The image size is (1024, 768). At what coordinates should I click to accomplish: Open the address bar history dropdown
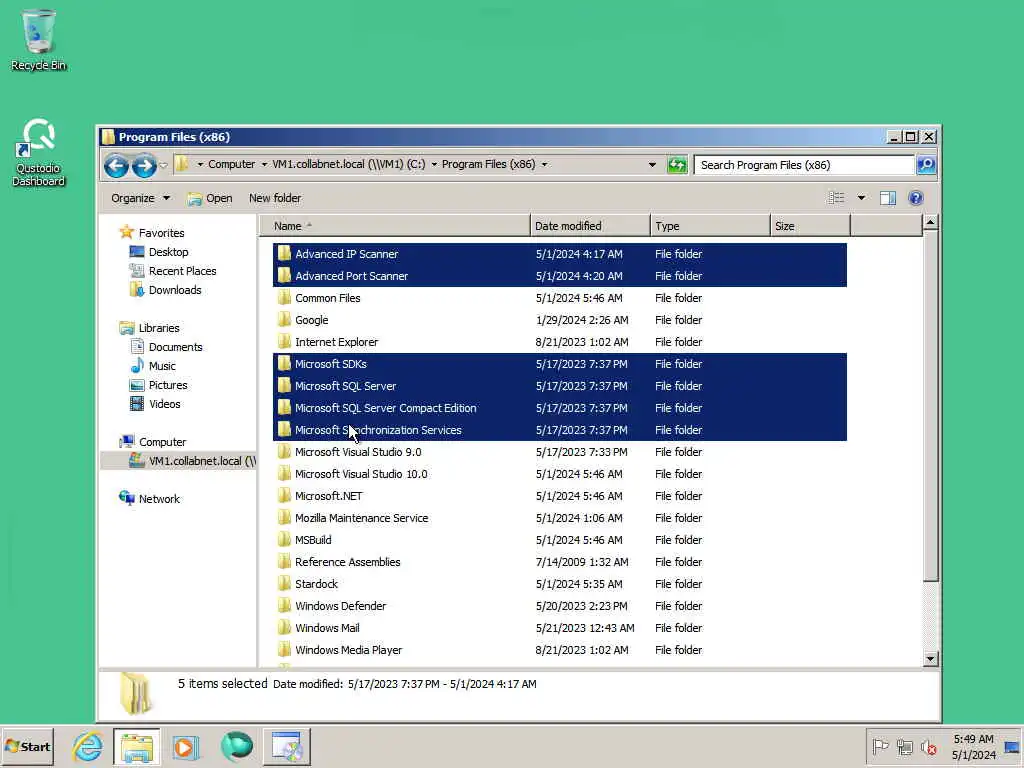click(652, 165)
